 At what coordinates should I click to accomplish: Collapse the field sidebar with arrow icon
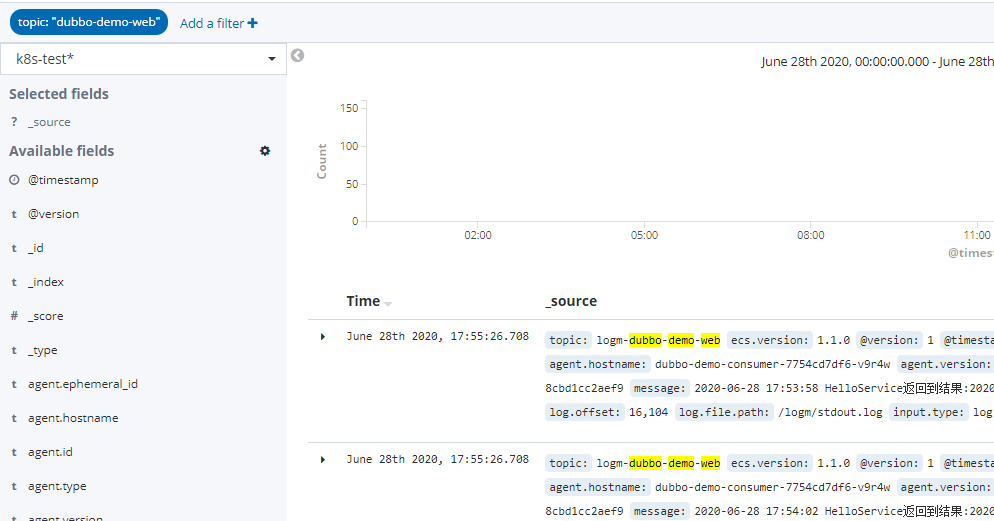297,56
